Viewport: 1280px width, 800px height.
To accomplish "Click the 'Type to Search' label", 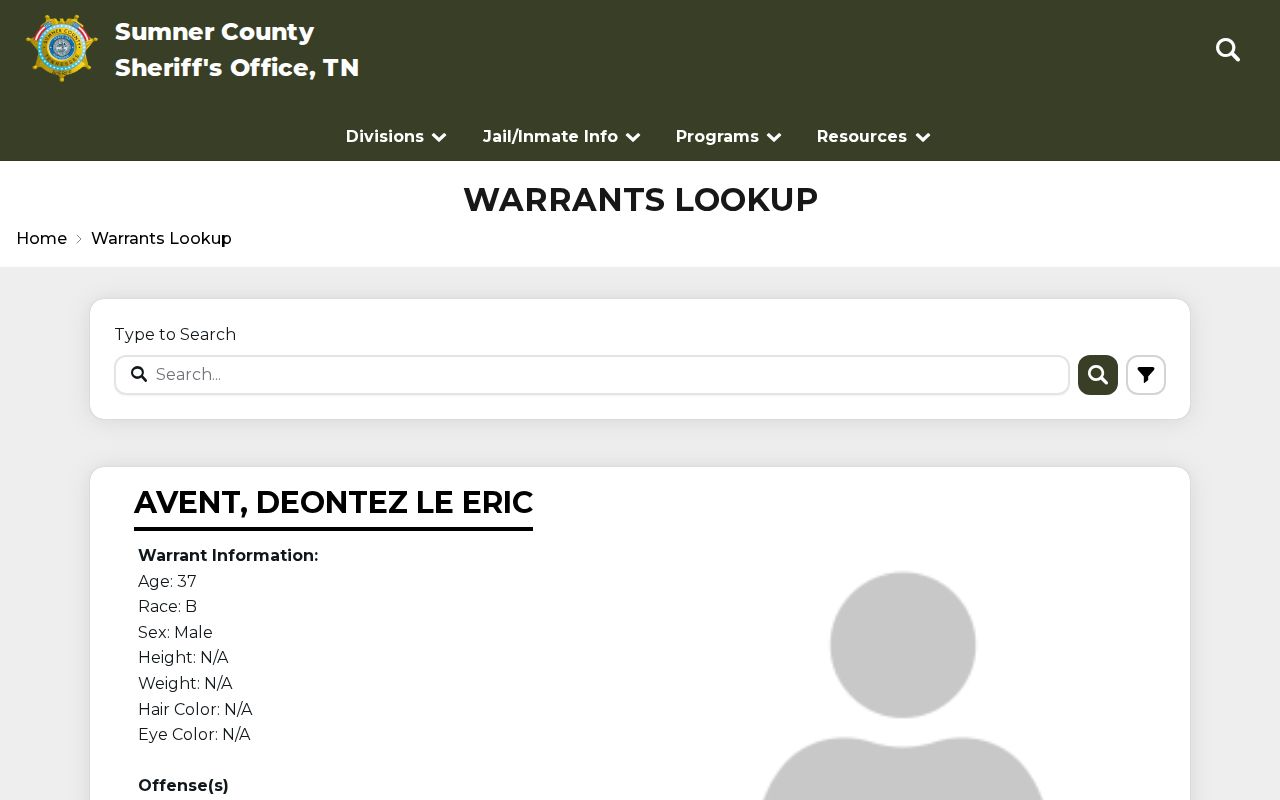I will click(175, 334).
